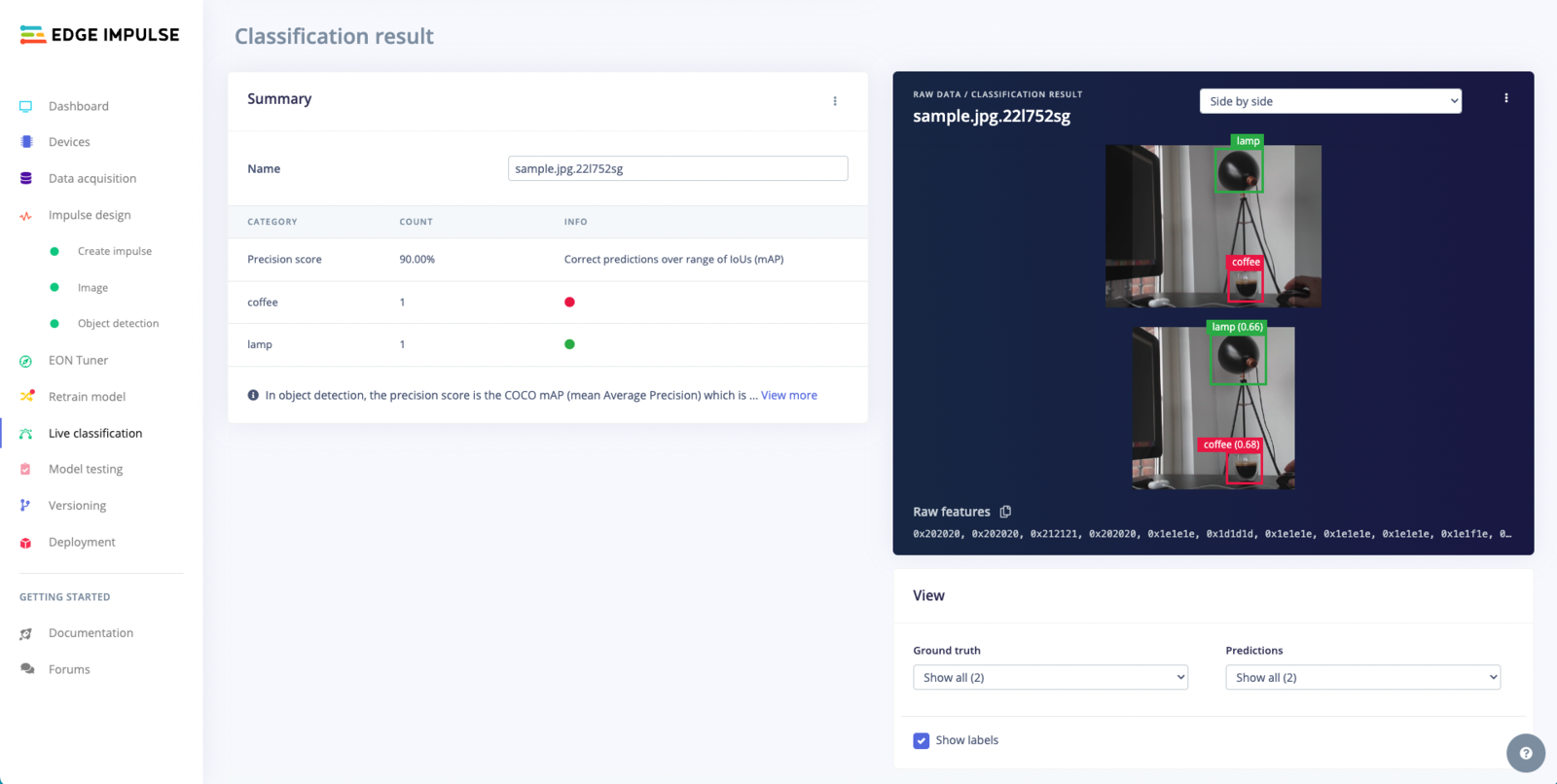Edit the sample Name input field
Image resolution: width=1557 pixels, height=784 pixels.
(677, 168)
